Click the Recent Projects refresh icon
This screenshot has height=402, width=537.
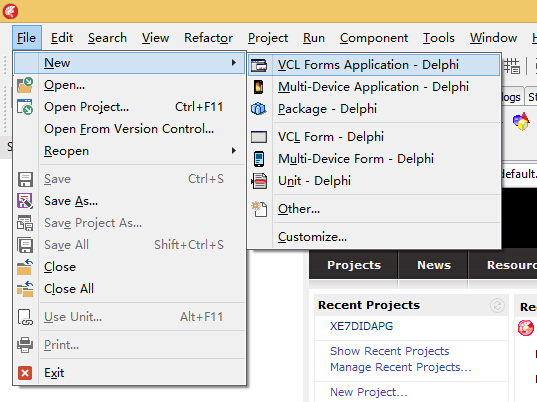click(497, 305)
